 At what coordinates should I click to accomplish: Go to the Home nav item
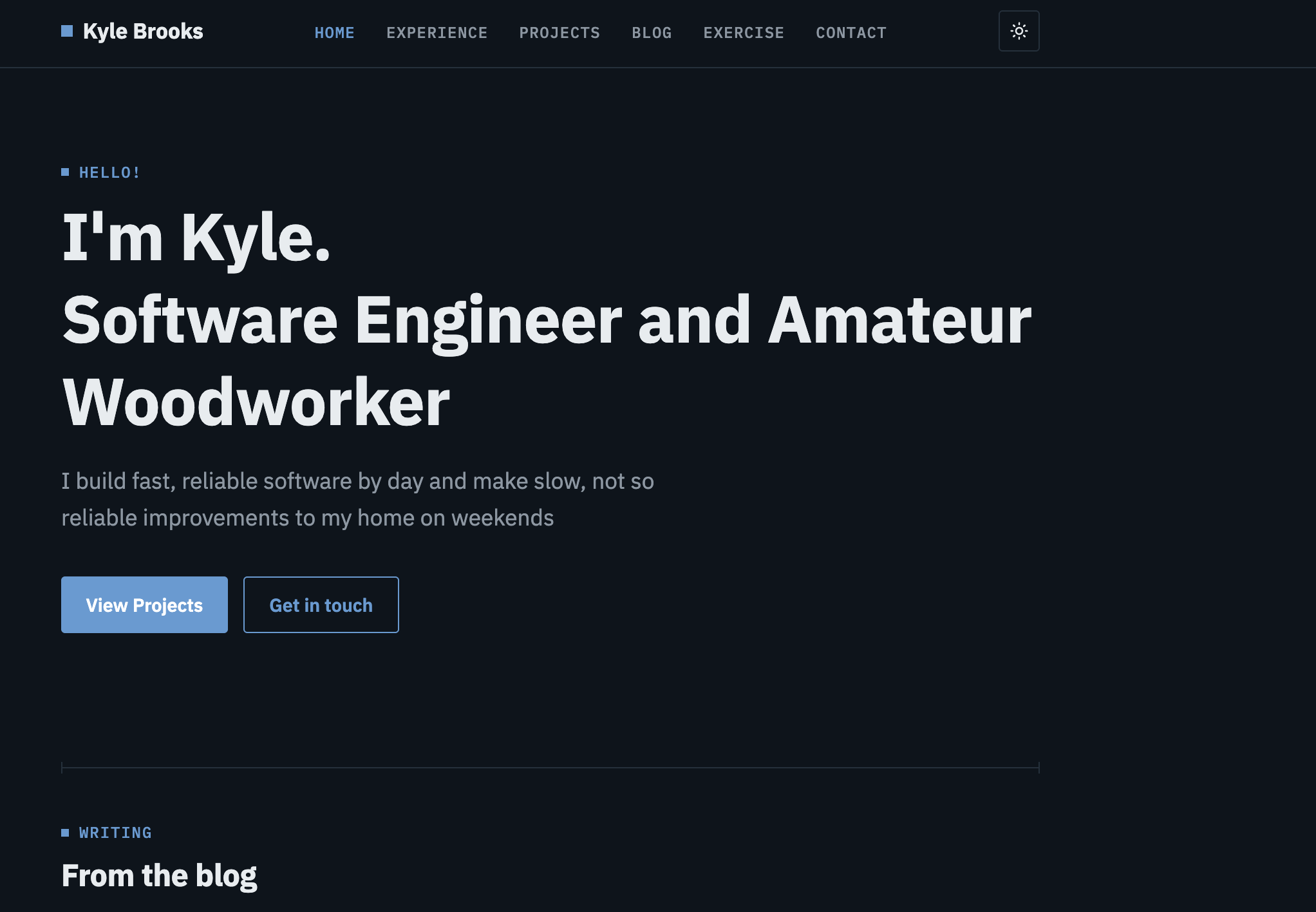click(x=335, y=33)
